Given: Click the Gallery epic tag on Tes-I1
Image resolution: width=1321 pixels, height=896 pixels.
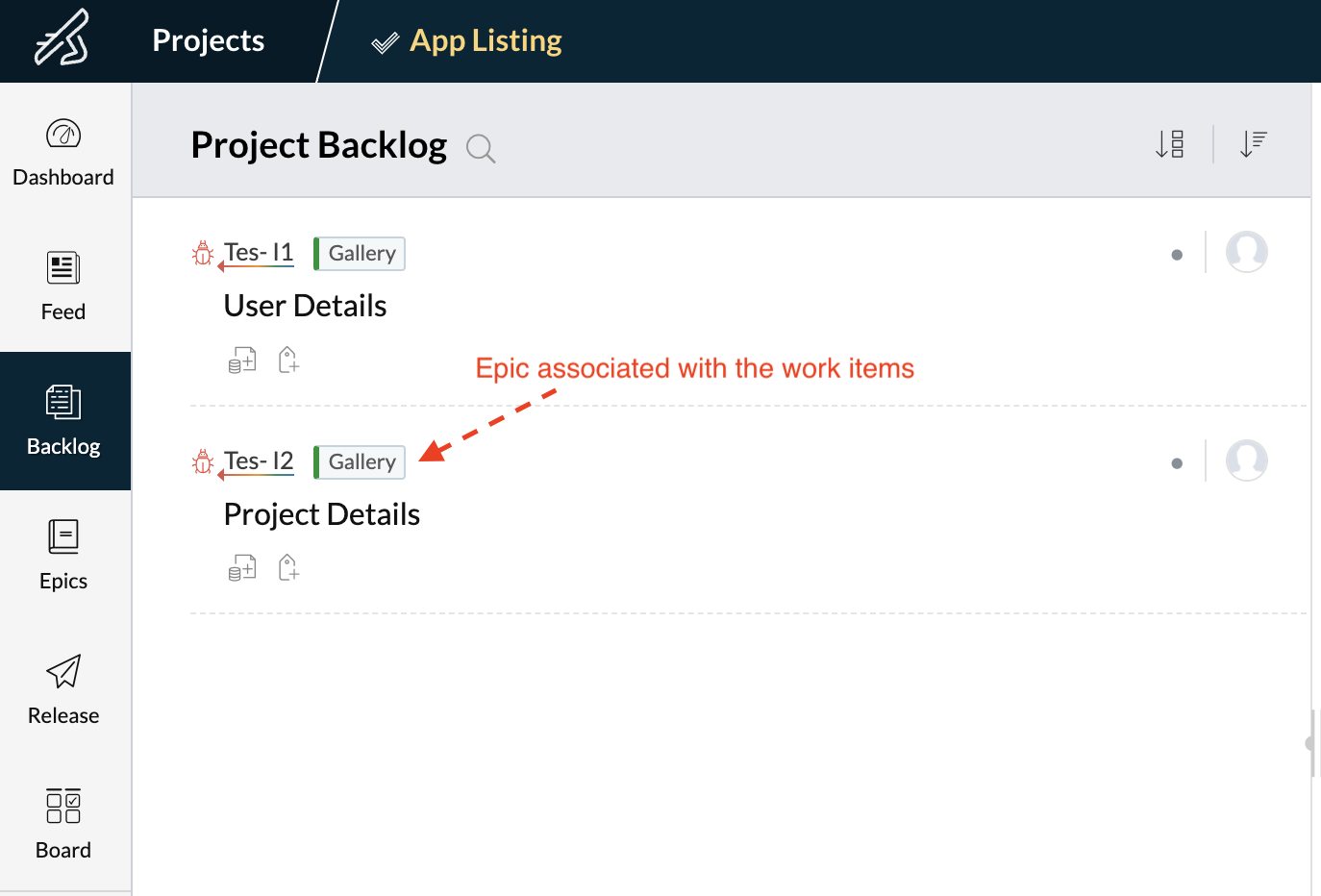Looking at the screenshot, I should (x=361, y=254).
